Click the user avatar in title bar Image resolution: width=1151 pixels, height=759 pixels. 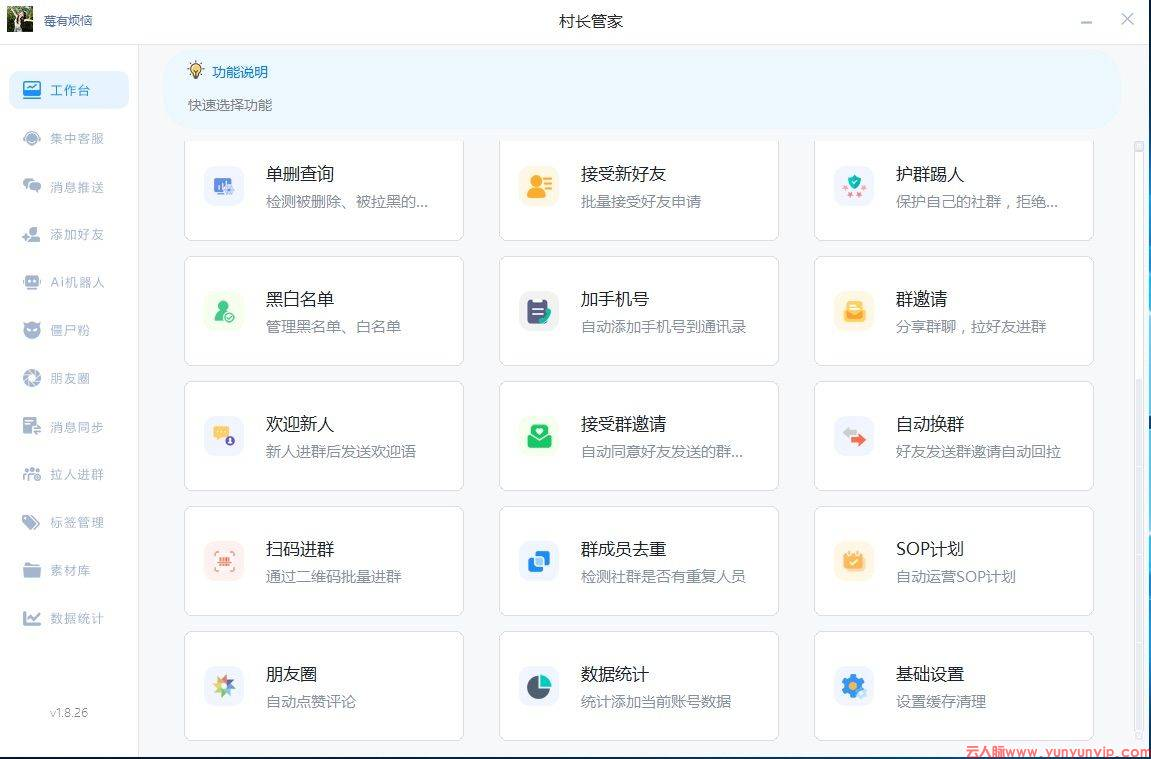point(20,19)
